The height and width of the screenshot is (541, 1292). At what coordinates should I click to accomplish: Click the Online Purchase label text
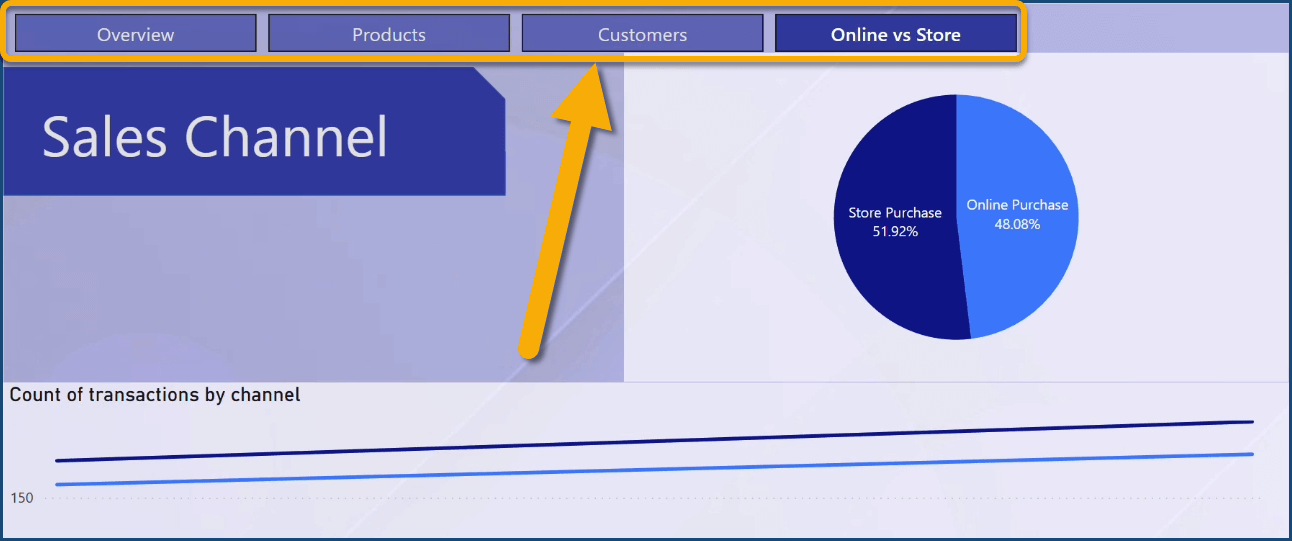[1017, 205]
